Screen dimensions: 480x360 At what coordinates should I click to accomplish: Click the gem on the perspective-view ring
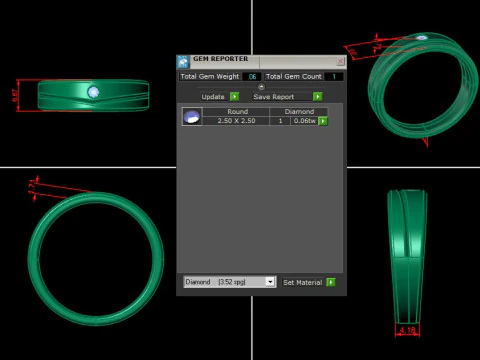coord(422,37)
